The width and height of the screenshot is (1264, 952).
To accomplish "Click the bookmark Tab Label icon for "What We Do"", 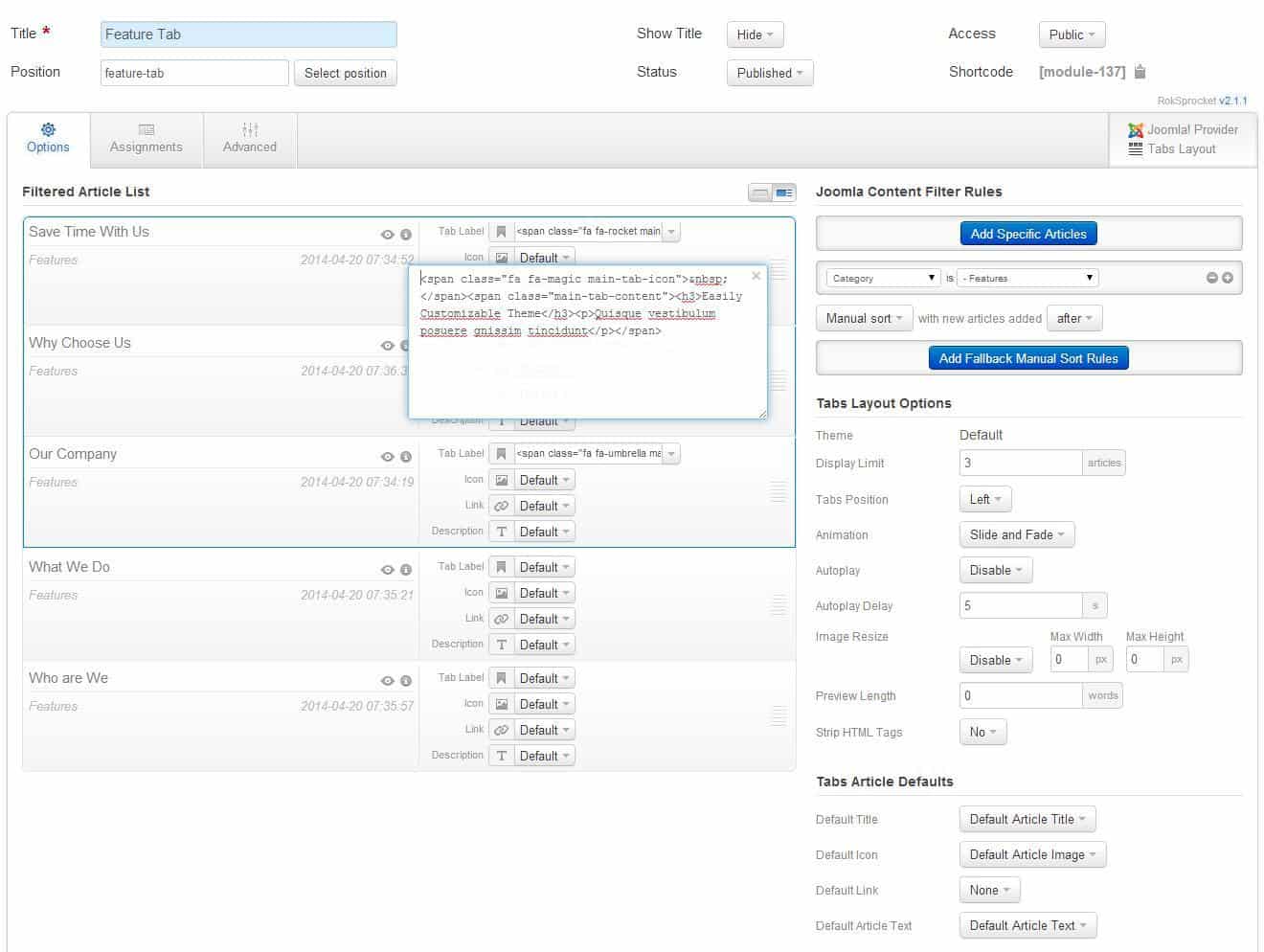I will [500, 566].
